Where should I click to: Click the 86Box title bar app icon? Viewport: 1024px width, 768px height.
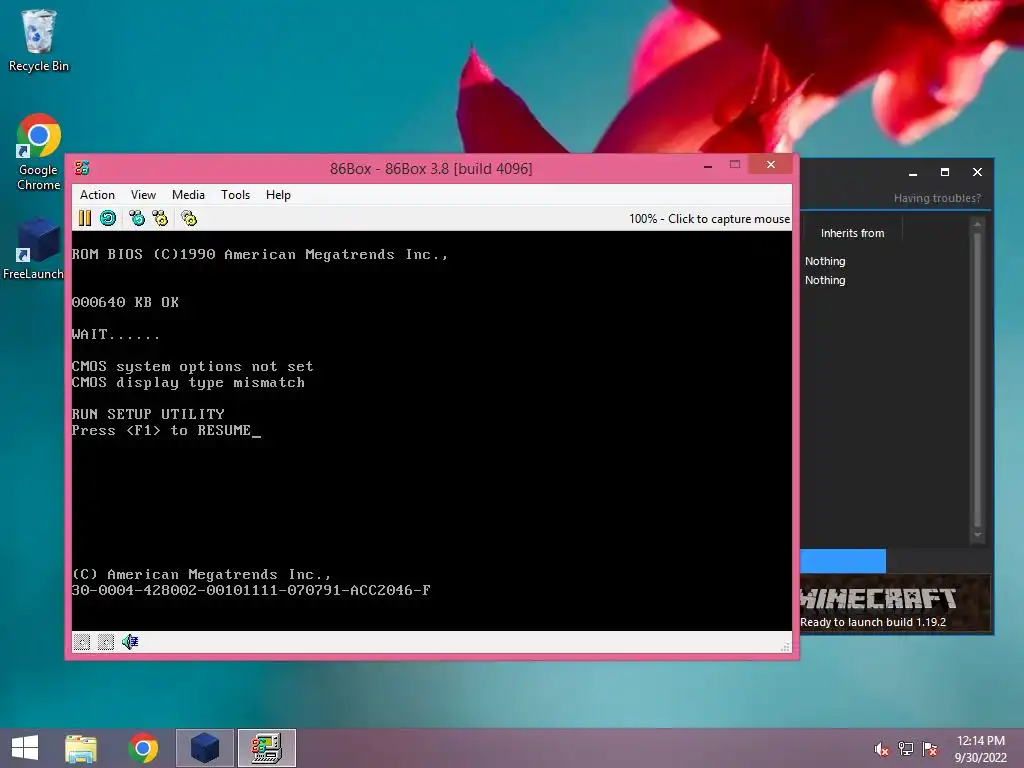82,168
